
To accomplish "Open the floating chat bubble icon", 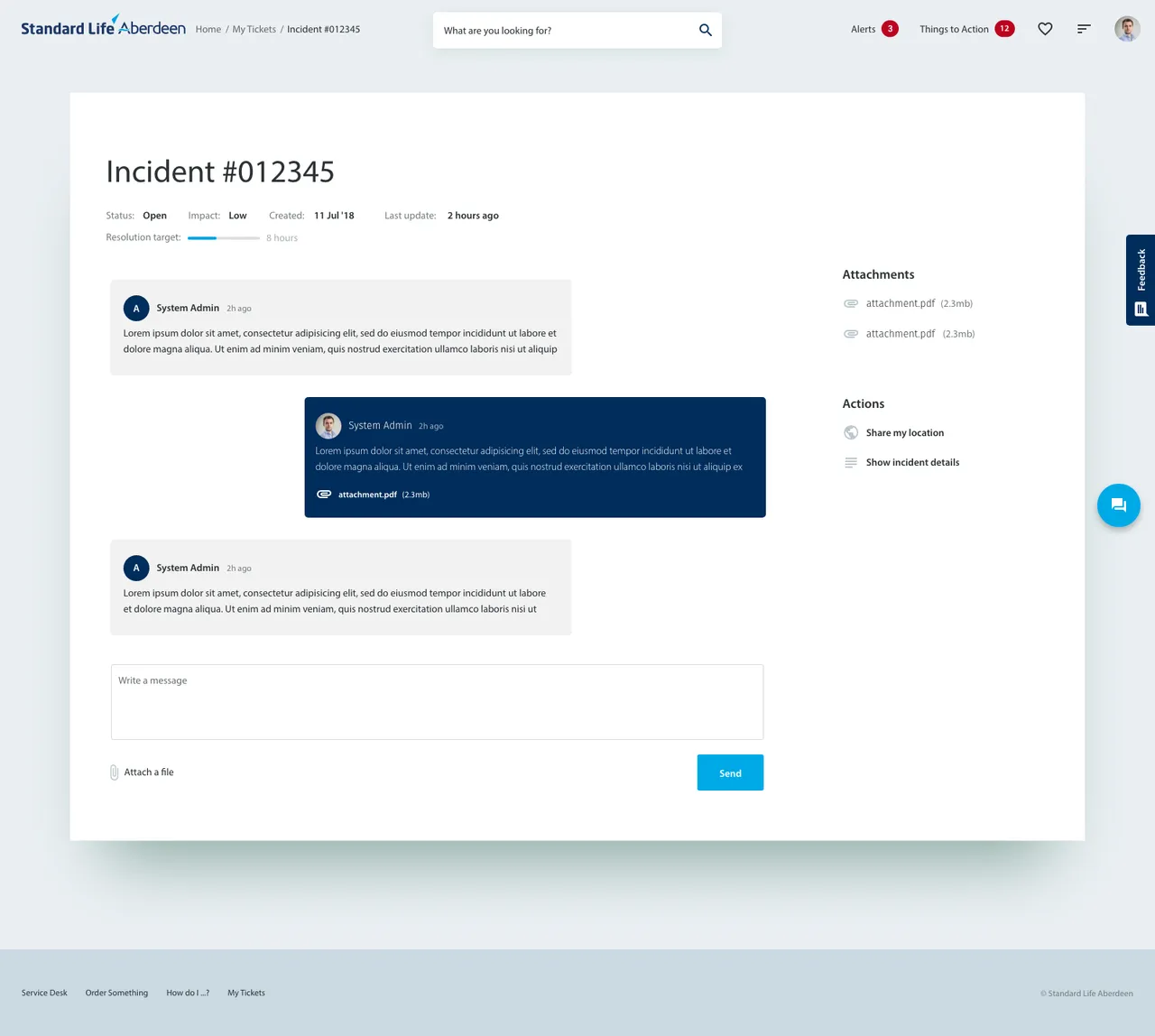I will (x=1118, y=504).
